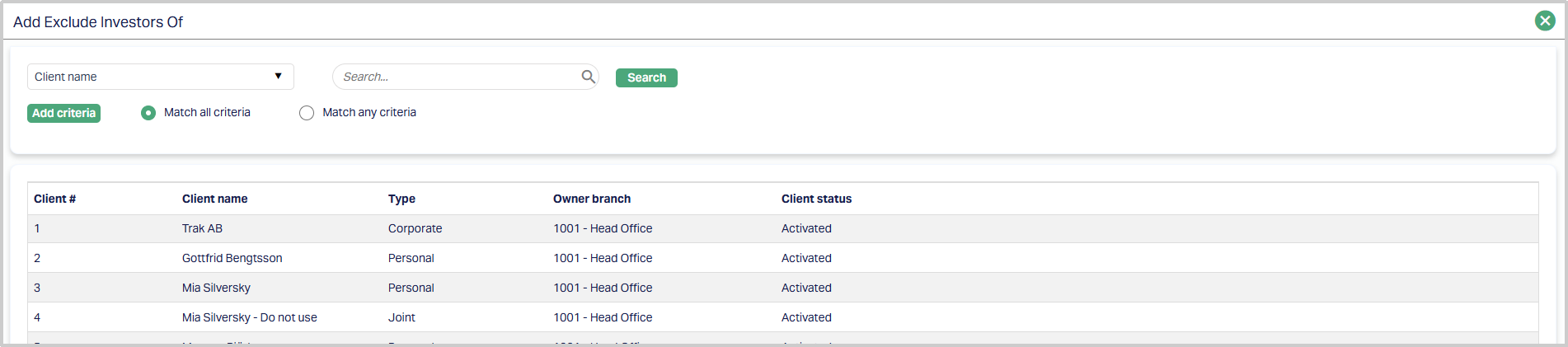The width and height of the screenshot is (1568, 347).
Task: Select the Gottfrid Bengtsson client row
Action: click(x=232, y=258)
